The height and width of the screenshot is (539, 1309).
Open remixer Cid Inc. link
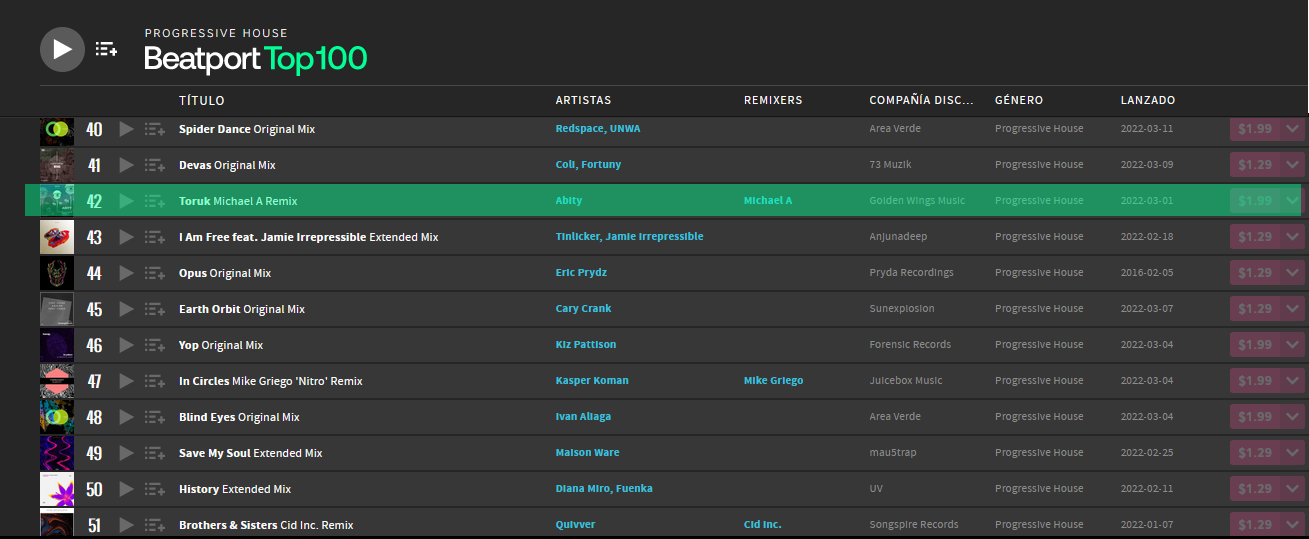tap(763, 525)
